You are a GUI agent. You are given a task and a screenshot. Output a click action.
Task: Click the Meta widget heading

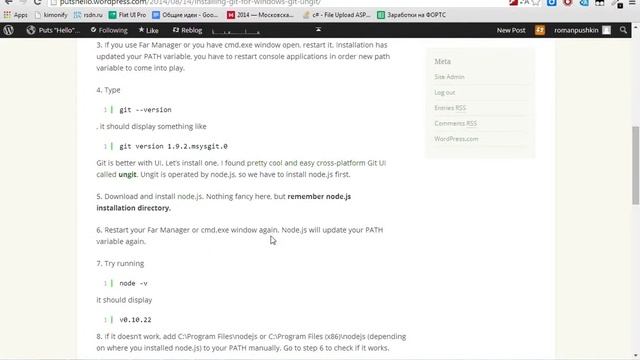pyautogui.click(x=442, y=61)
